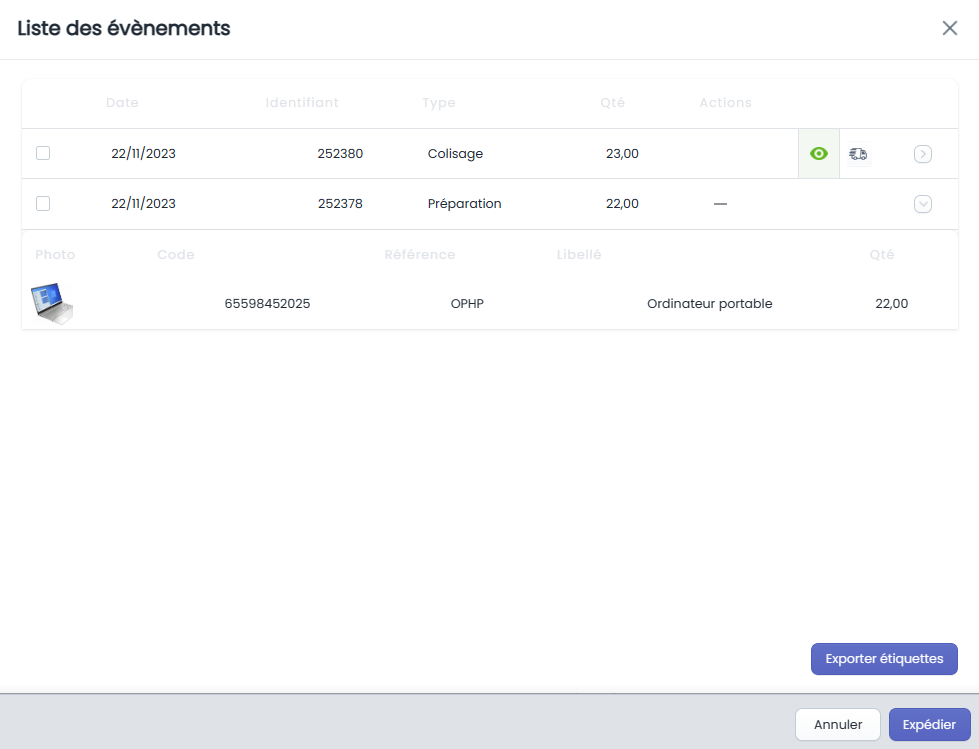The width and height of the screenshot is (979, 749).
Task: Collapse the Préparation row with down chevron
Action: click(923, 204)
